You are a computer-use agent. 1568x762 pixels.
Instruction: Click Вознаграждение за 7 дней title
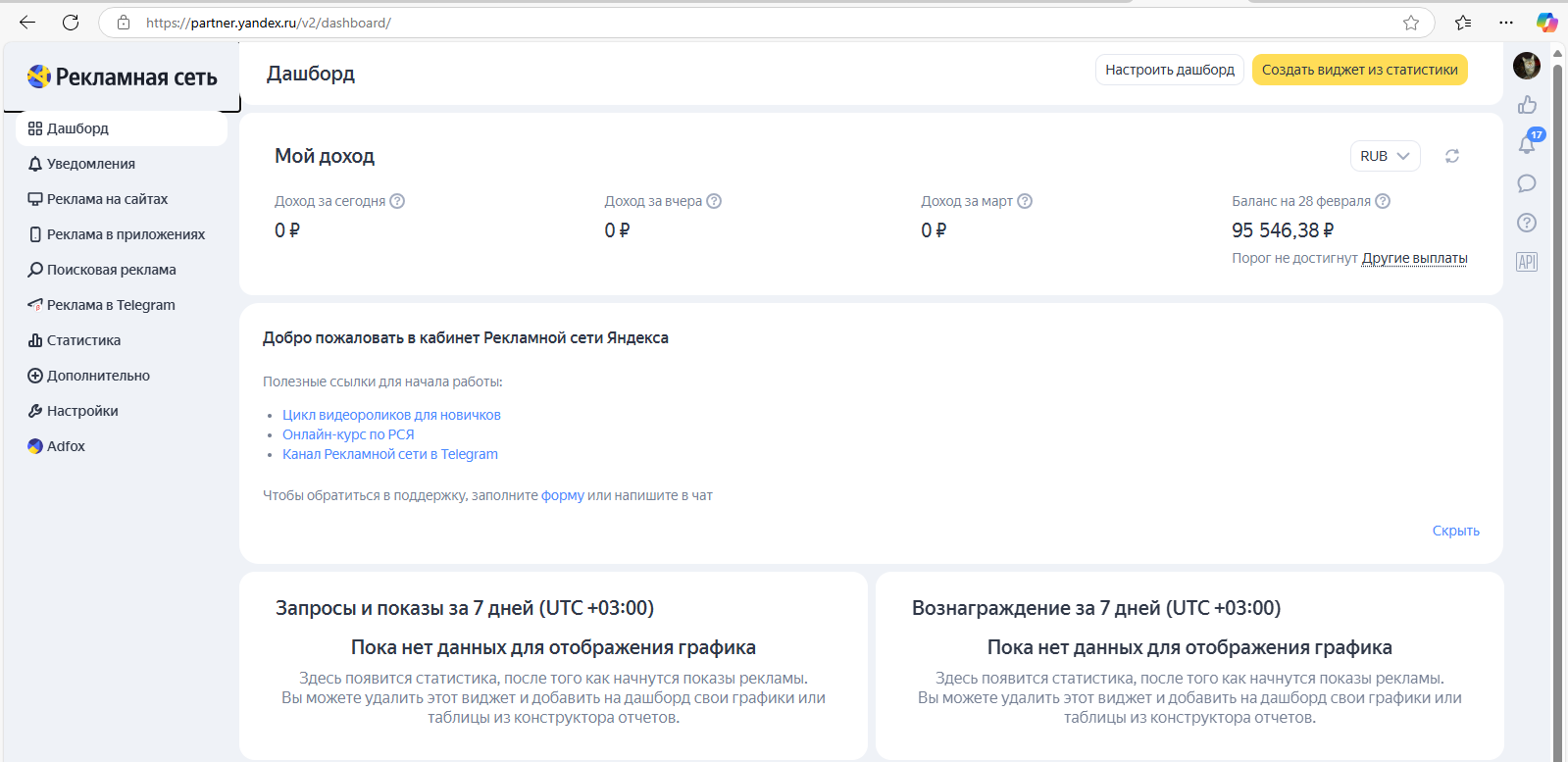pyautogui.click(x=1096, y=608)
